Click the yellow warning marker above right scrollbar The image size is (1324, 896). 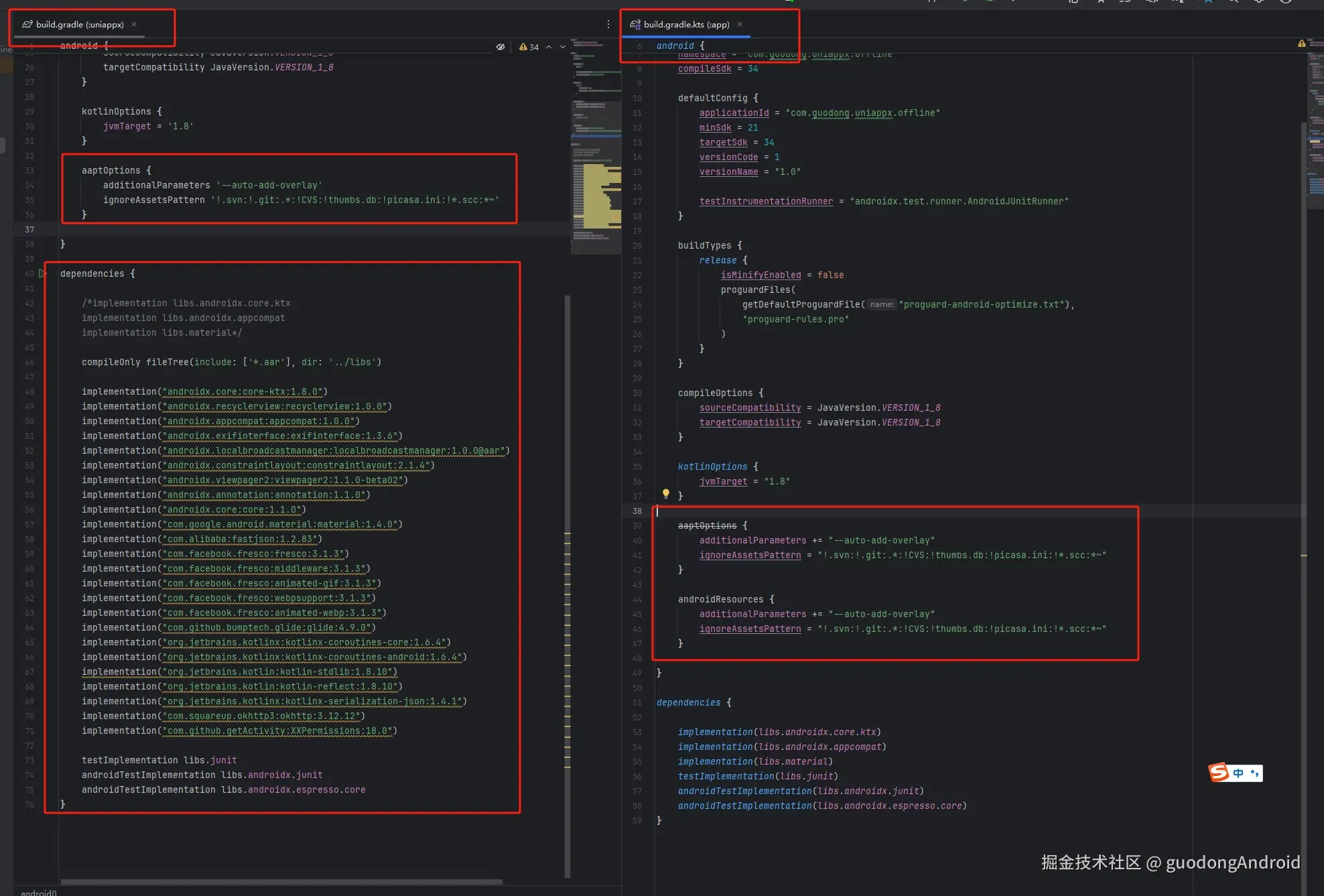click(1302, 42)
